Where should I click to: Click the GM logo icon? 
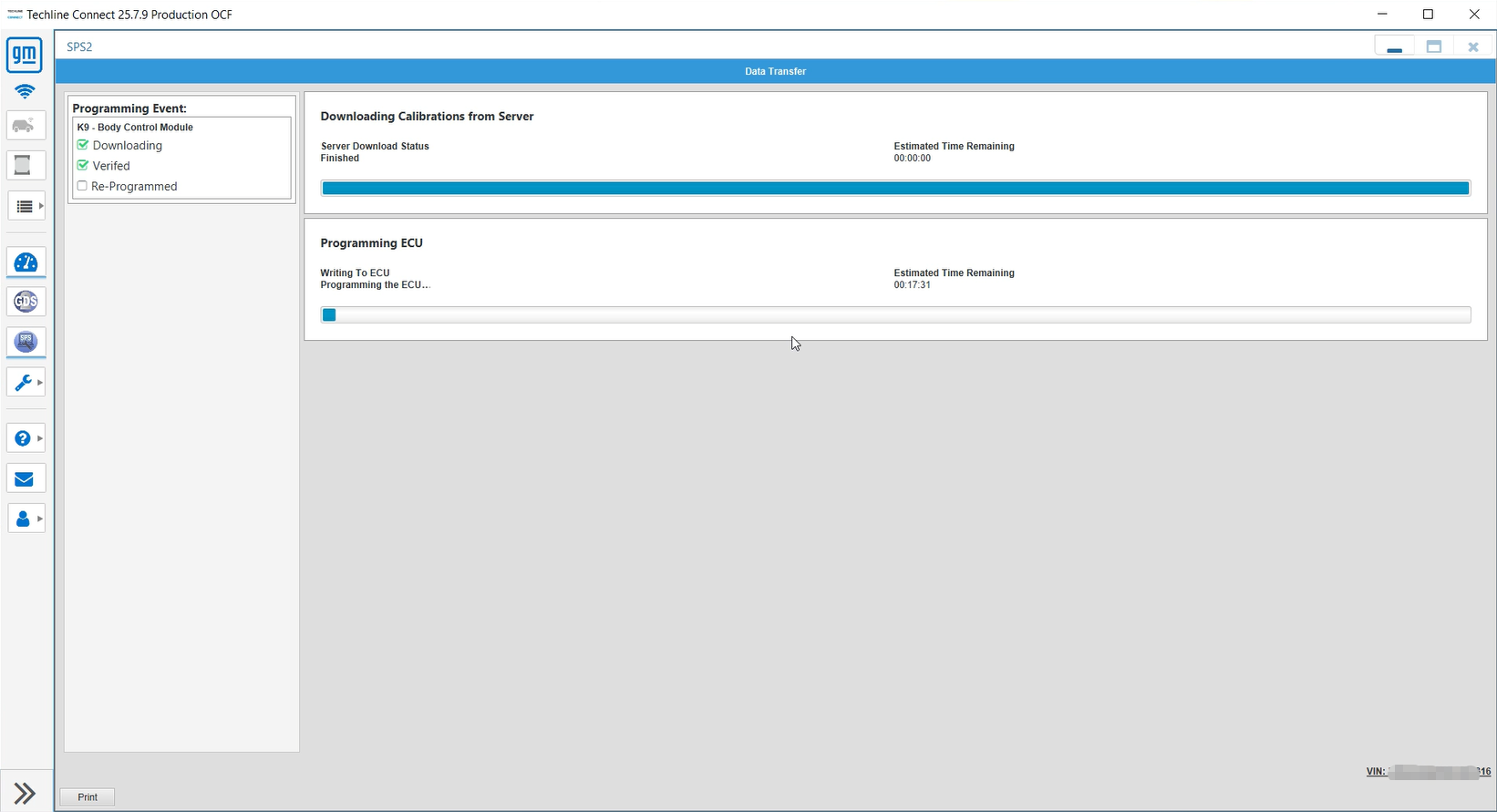[x=25, y=56]
